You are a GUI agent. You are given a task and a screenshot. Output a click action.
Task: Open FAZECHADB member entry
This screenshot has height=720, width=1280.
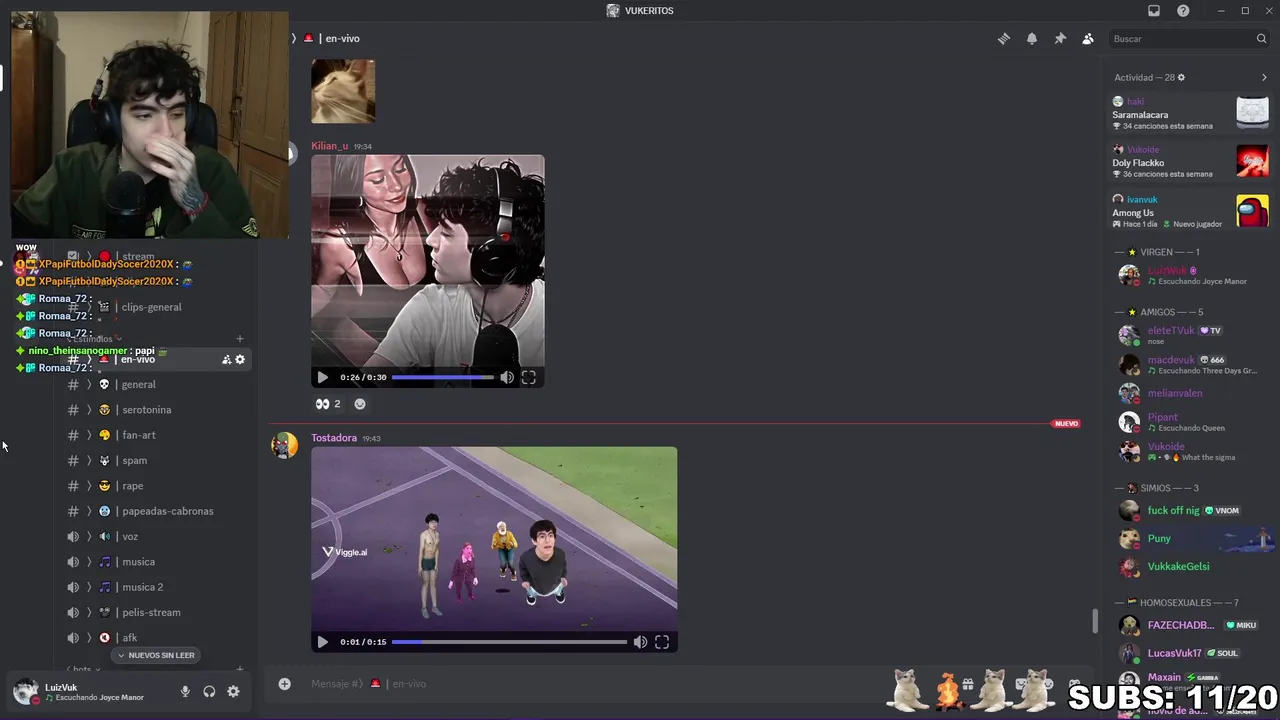(1192, 625)
